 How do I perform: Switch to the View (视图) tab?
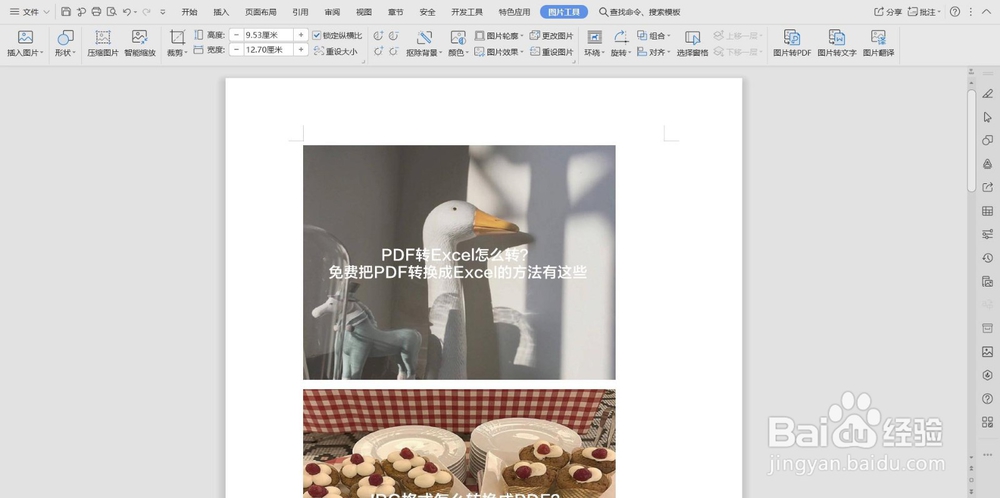(364, 12)
